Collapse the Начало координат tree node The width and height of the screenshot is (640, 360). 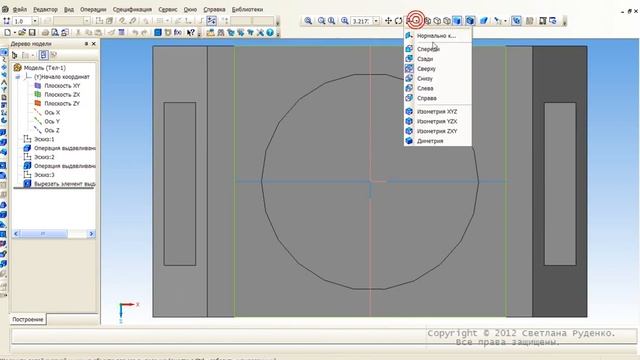pos(18,77)
